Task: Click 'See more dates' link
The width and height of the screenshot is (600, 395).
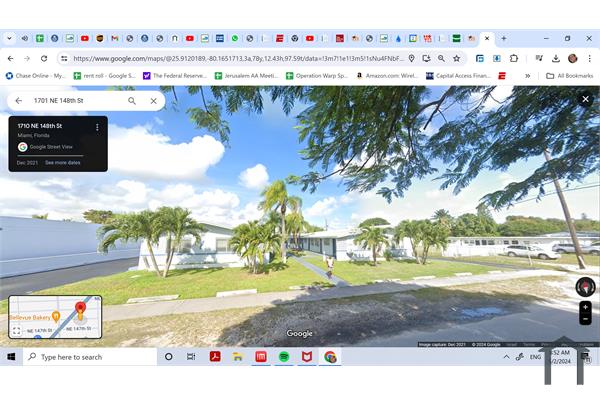Action: (63, 163)
